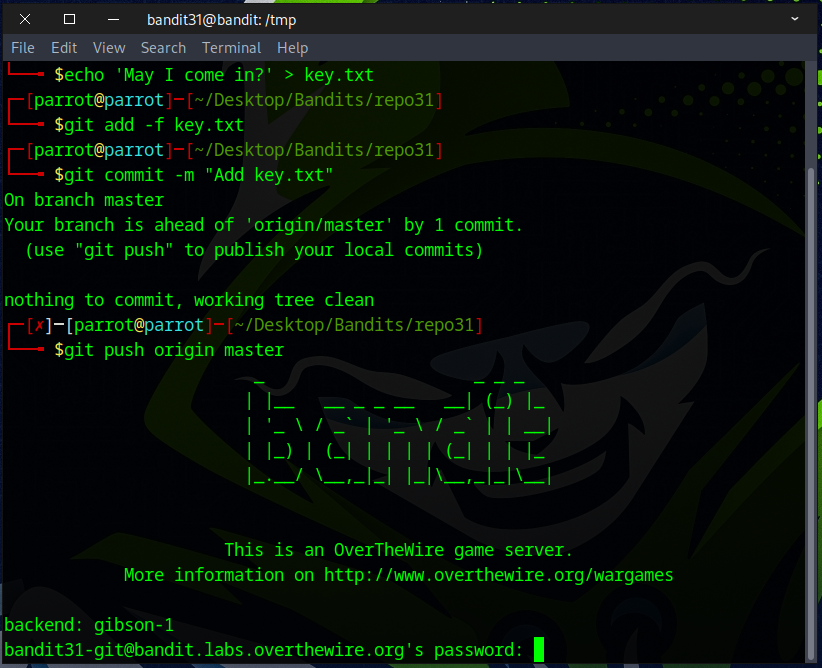Open the Terminal menu

[x=231, y=48]
